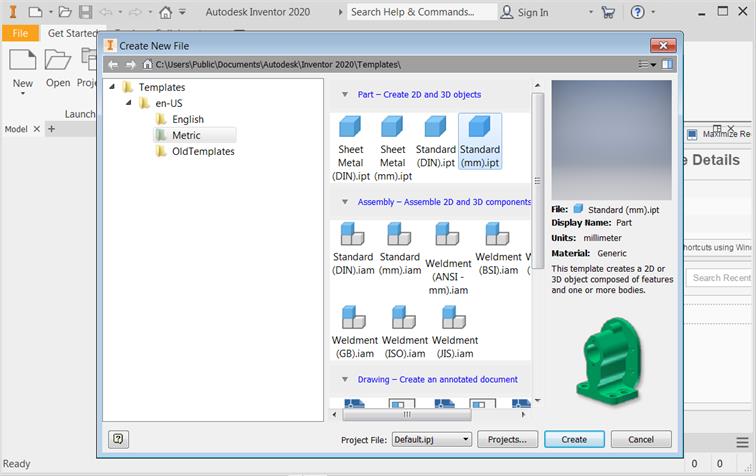Choose the Standard (DIN).ipt part template
The height and width of the screenshot is (476, 756).
(435, 142)
